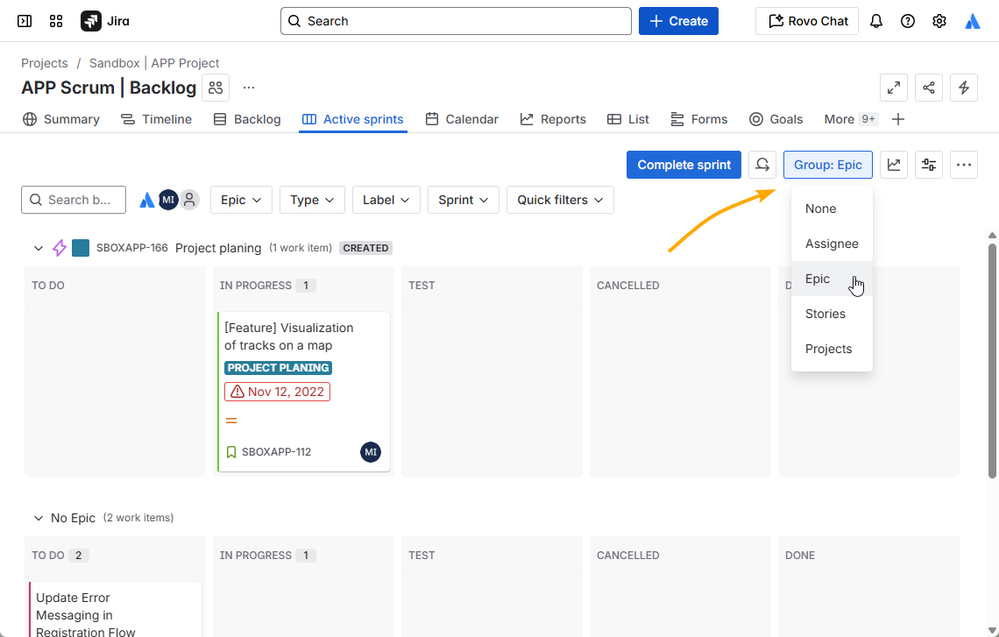Click the PROJECT PLANING epic label on card
This screenshot has height=637, width=999.
pos(278,368)
